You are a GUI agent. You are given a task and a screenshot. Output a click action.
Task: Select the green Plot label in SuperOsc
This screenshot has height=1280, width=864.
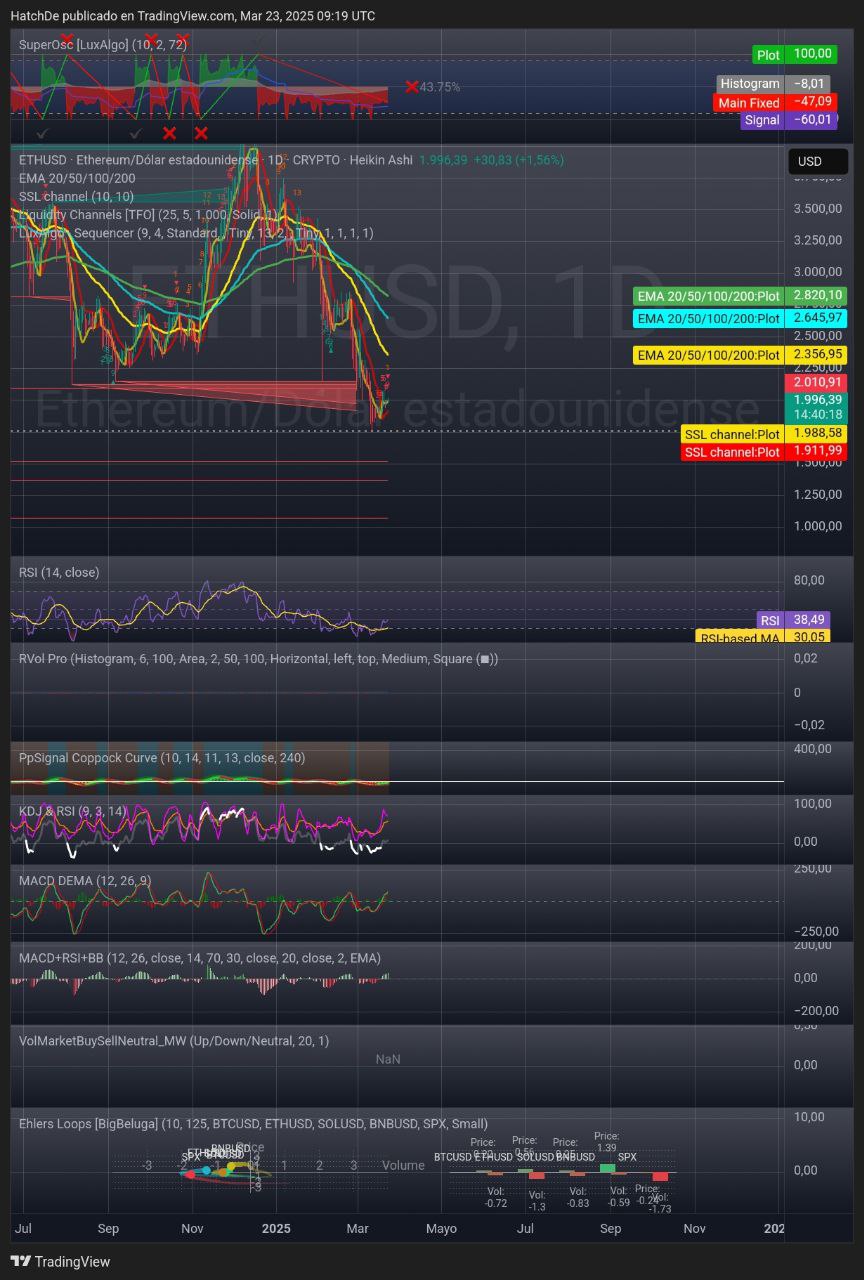tap(768, 55)
